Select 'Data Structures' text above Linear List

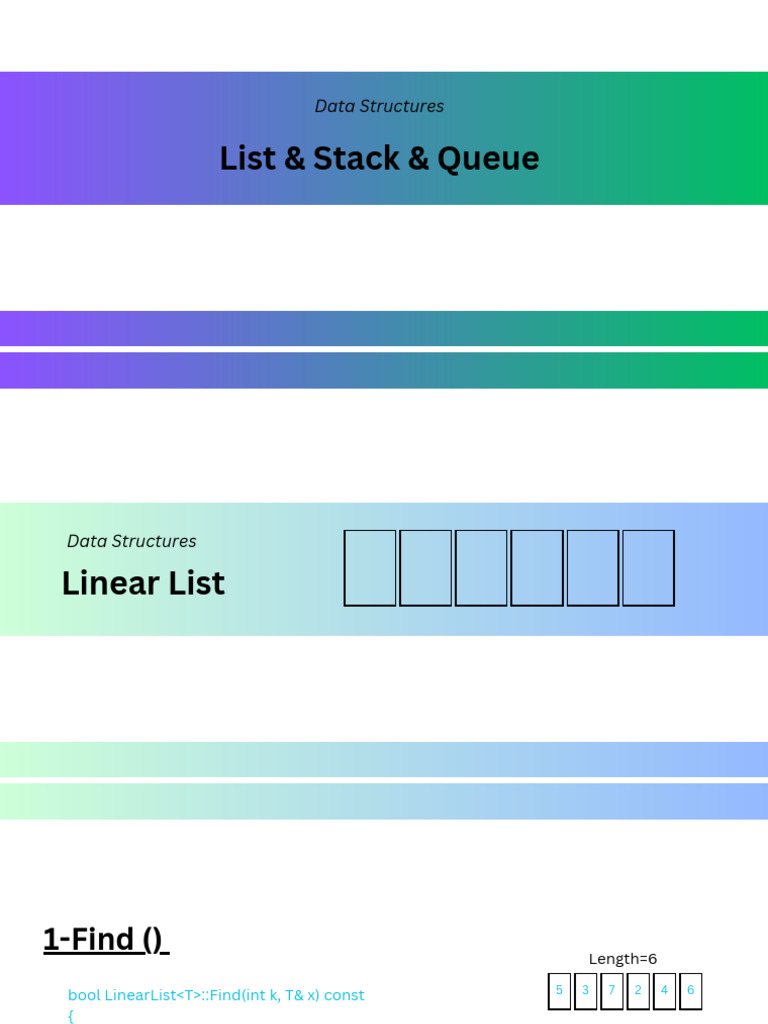(131, 541)
